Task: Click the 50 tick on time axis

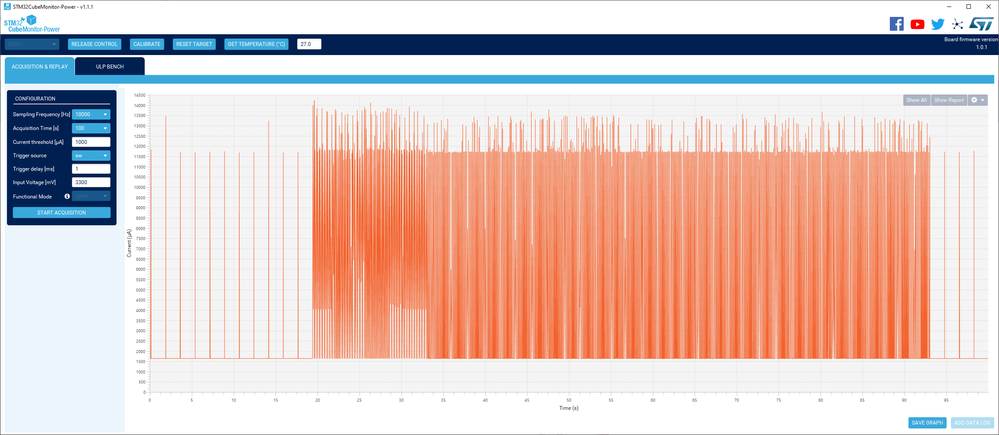Action: (x=569, y=400)
